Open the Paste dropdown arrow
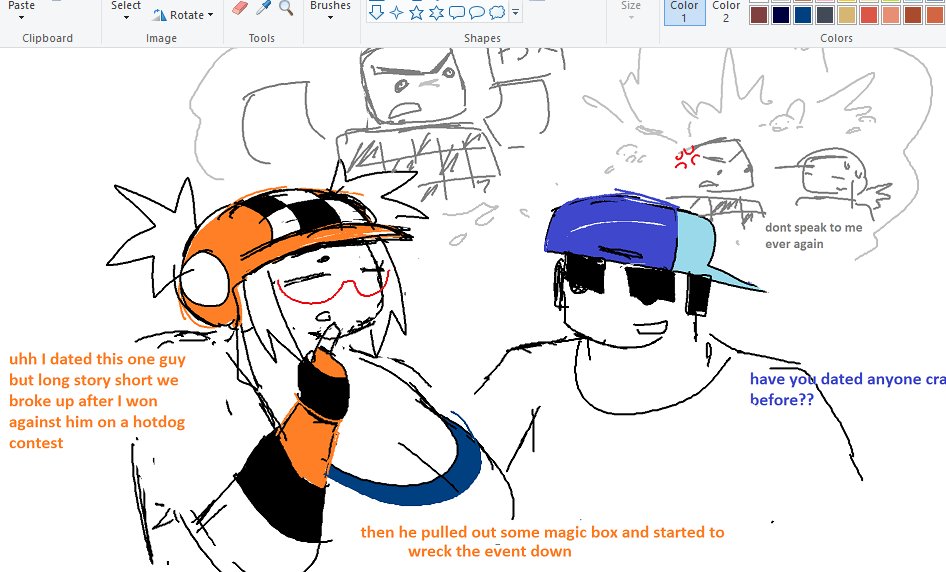Viewport: 946px width, 572px height. (21, 17)
